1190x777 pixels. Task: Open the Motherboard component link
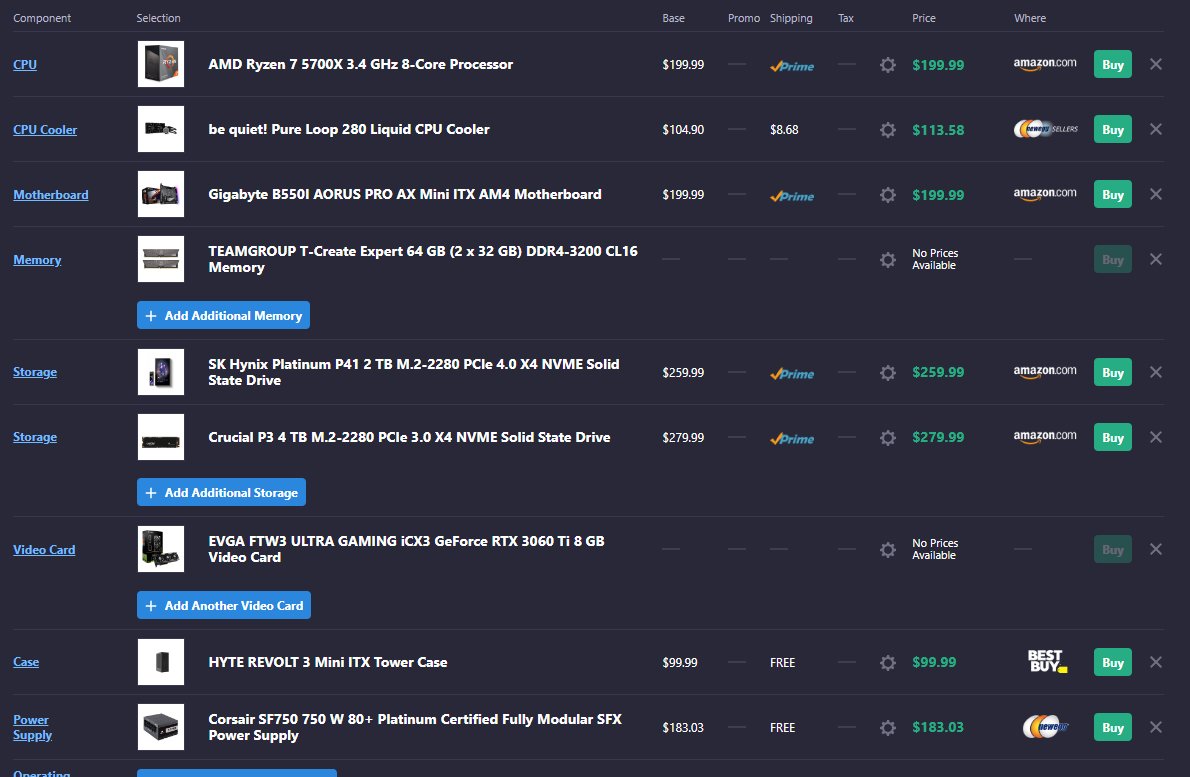(51, 195)
